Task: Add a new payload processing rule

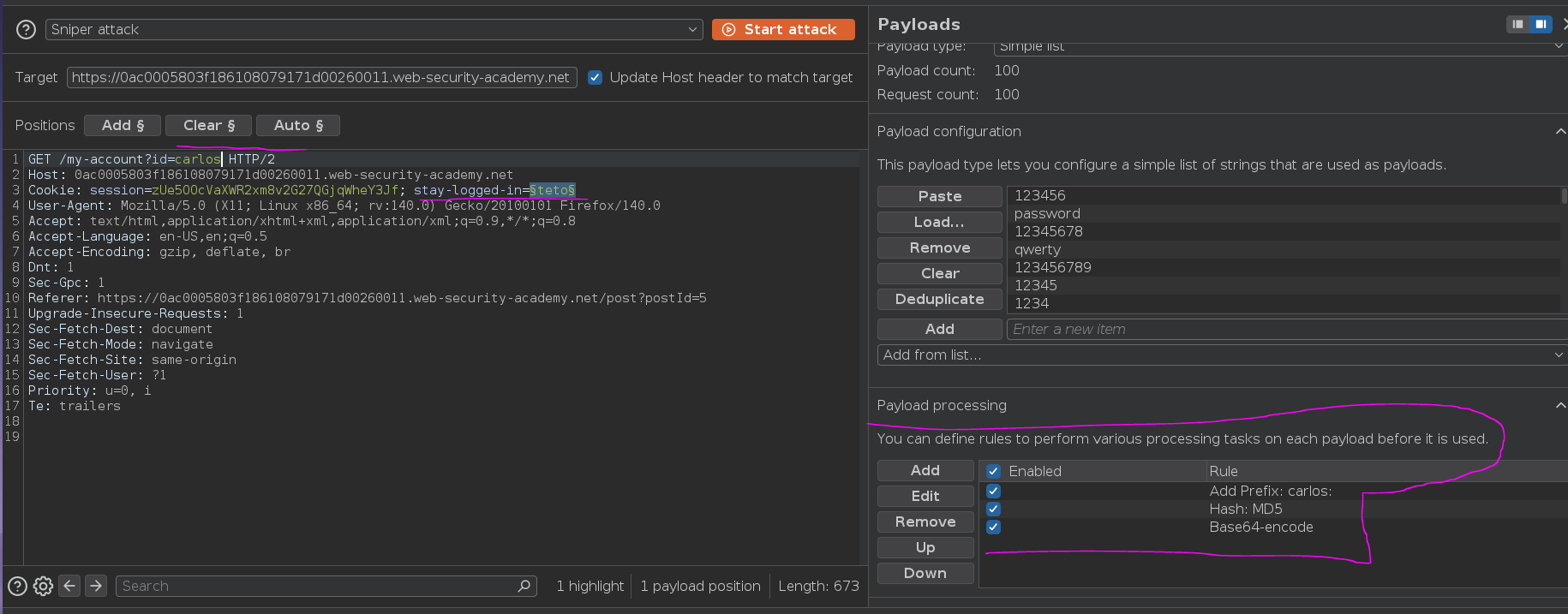Action: pos(925,470)
